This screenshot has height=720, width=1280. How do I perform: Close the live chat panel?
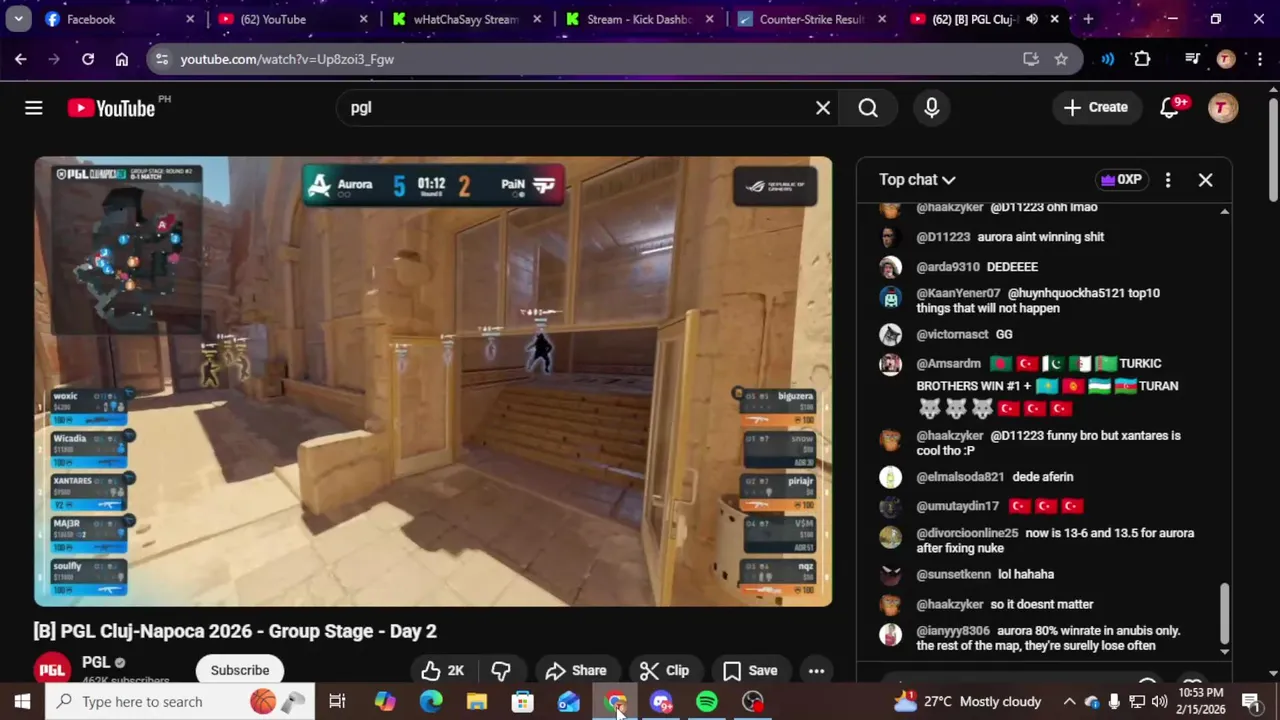(1205, 180)
